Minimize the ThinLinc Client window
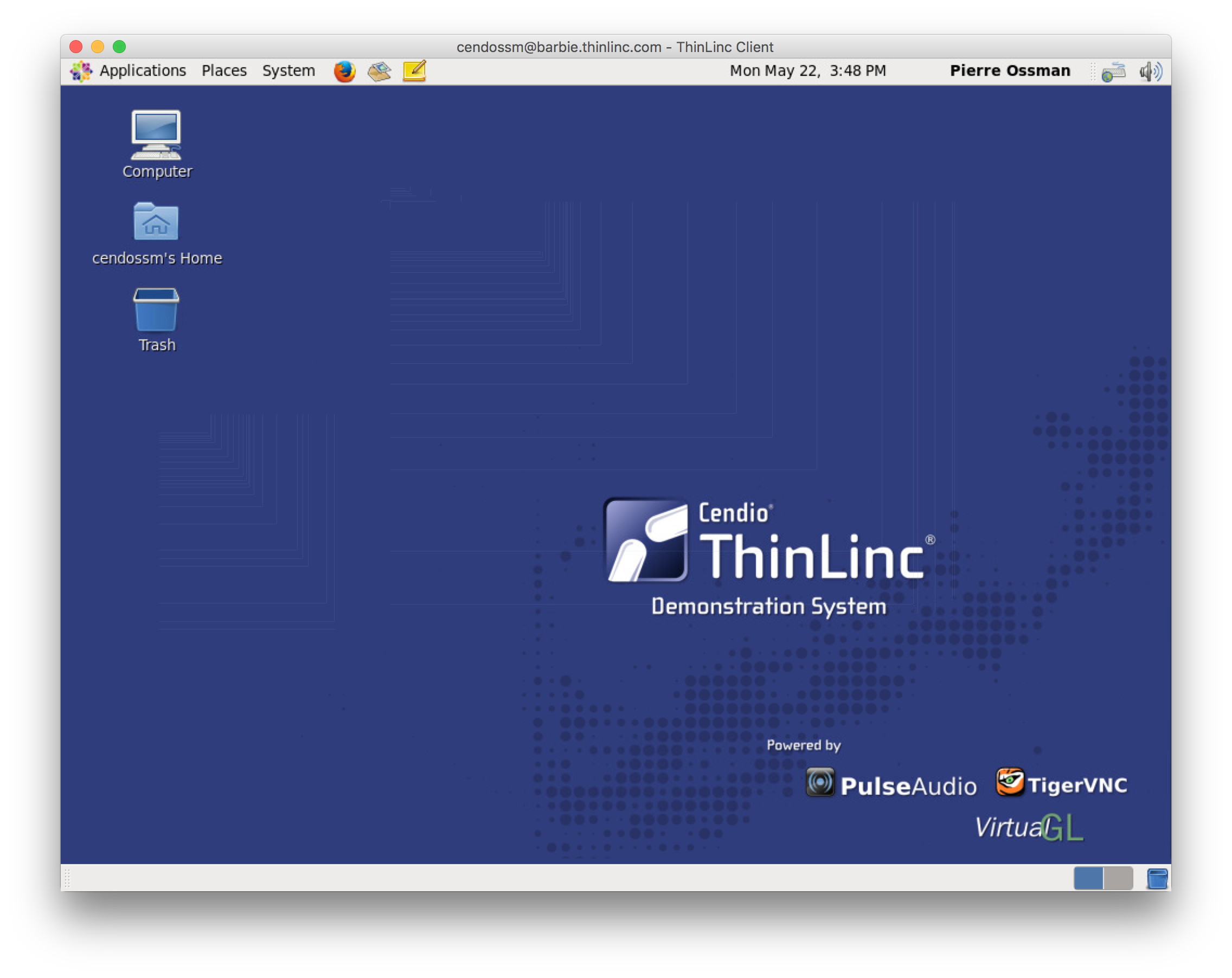 pos(98,47)
